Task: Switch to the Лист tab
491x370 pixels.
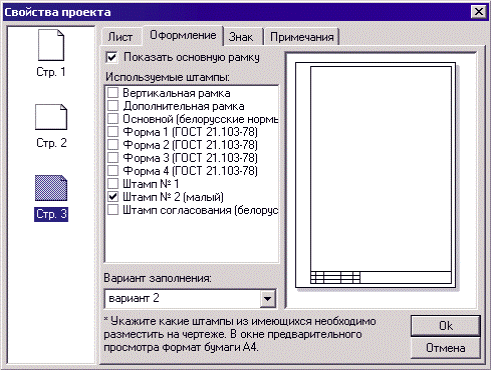Action: [120, 37]
